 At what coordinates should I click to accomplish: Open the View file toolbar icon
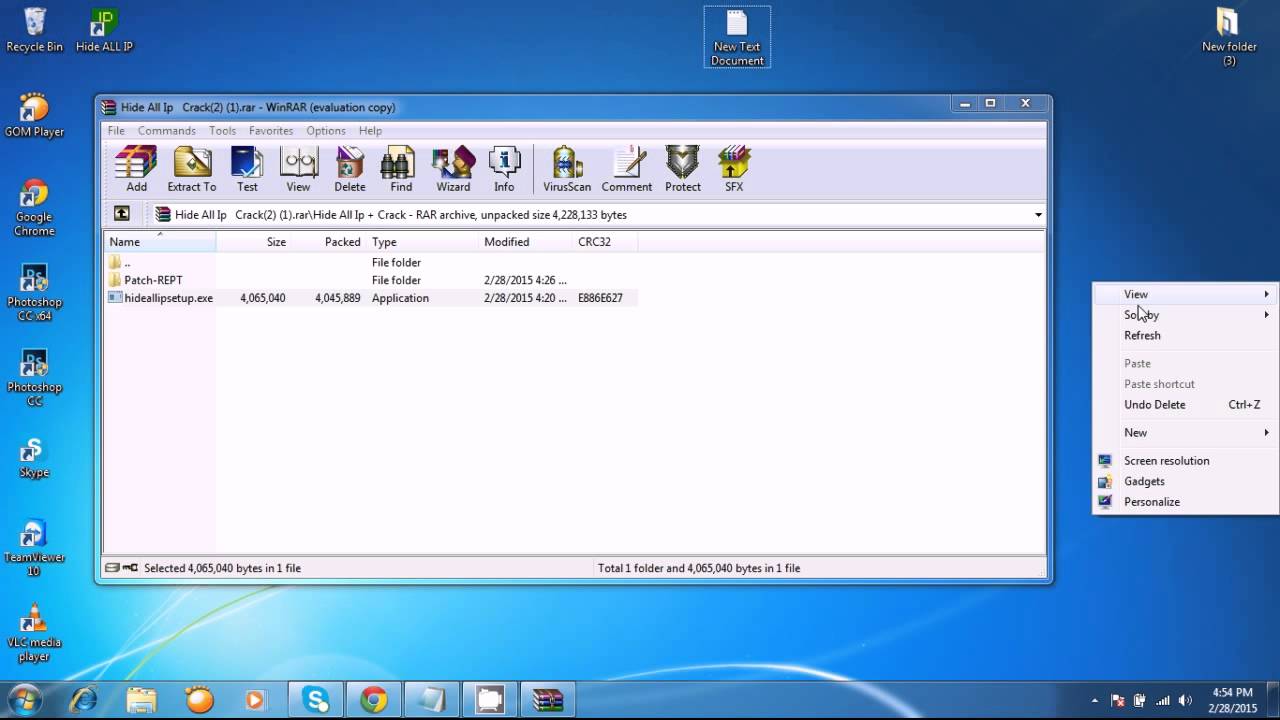pos(298,169)
